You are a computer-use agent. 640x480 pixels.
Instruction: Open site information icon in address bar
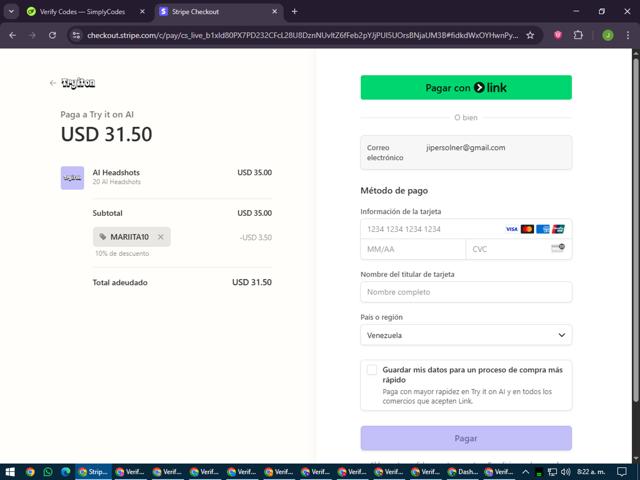click(76, 36)
